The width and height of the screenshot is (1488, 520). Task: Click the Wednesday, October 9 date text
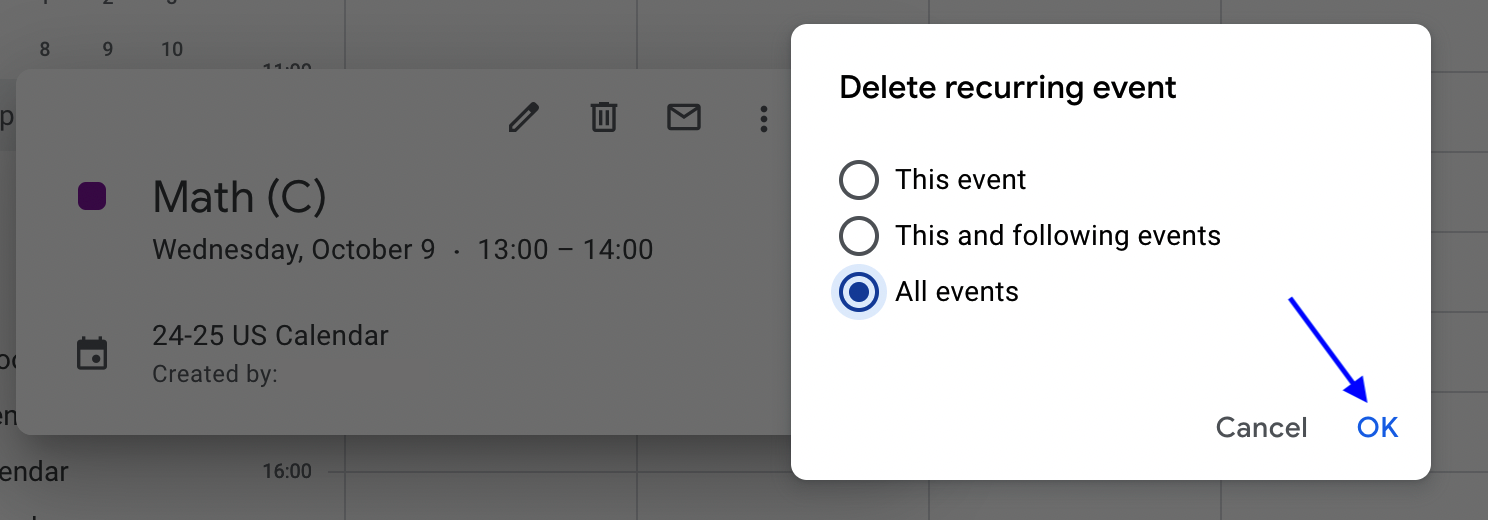click(x=294, y=249)
